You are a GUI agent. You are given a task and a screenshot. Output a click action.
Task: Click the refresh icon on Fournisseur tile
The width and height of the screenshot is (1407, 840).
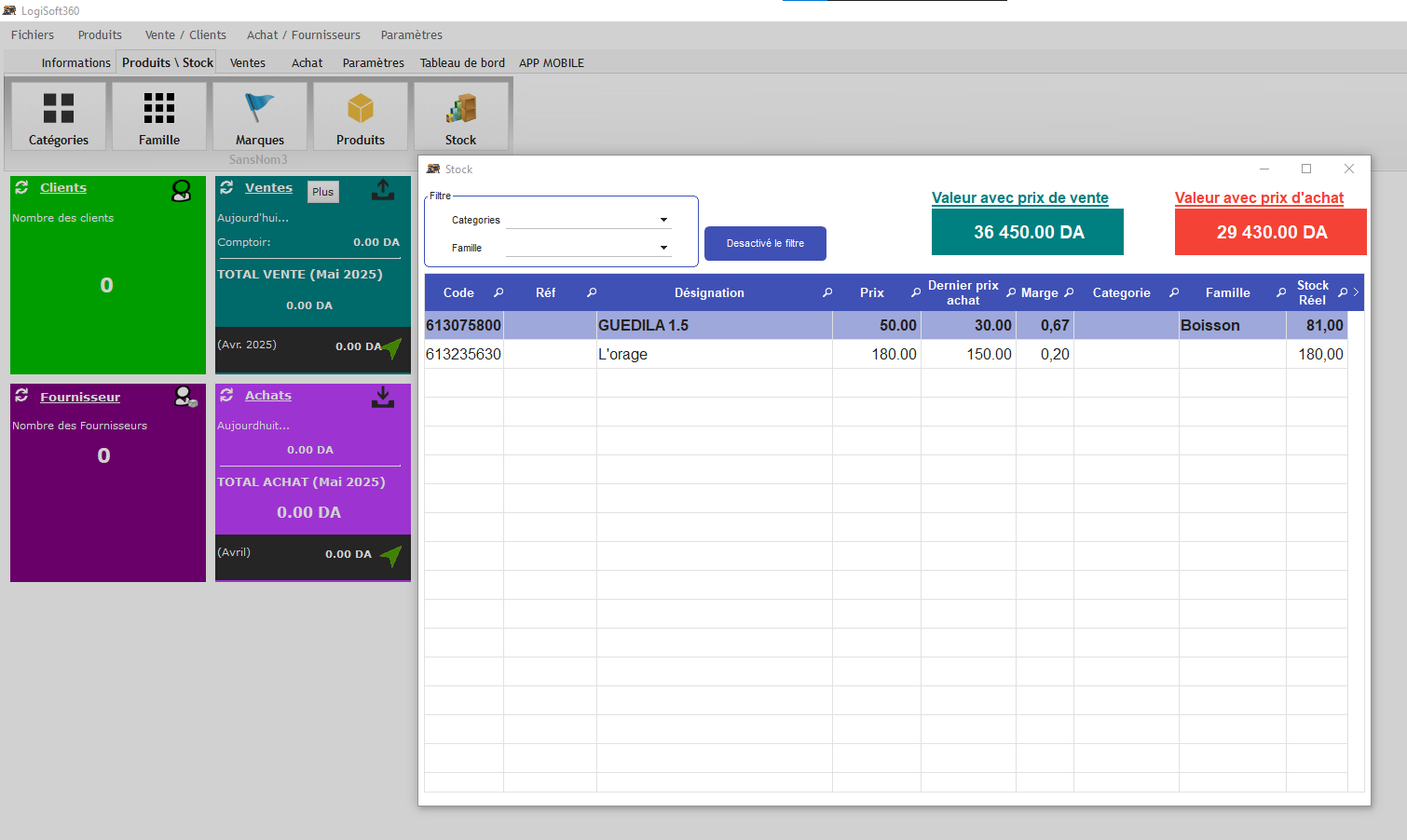21,396
